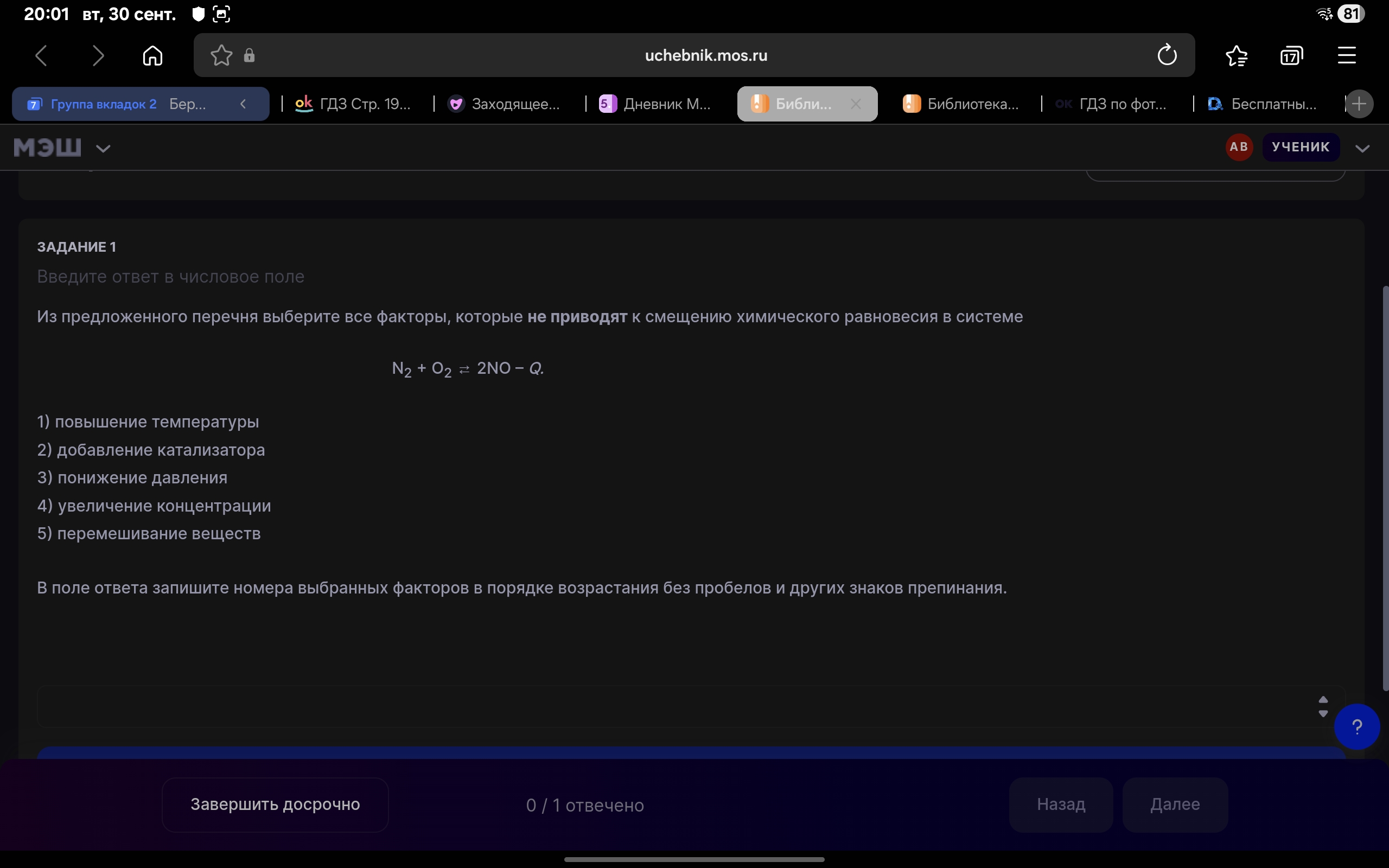Decrease value with the answer field down arrow
The image size is (1389, 868).
click(x=1323, y=713)
